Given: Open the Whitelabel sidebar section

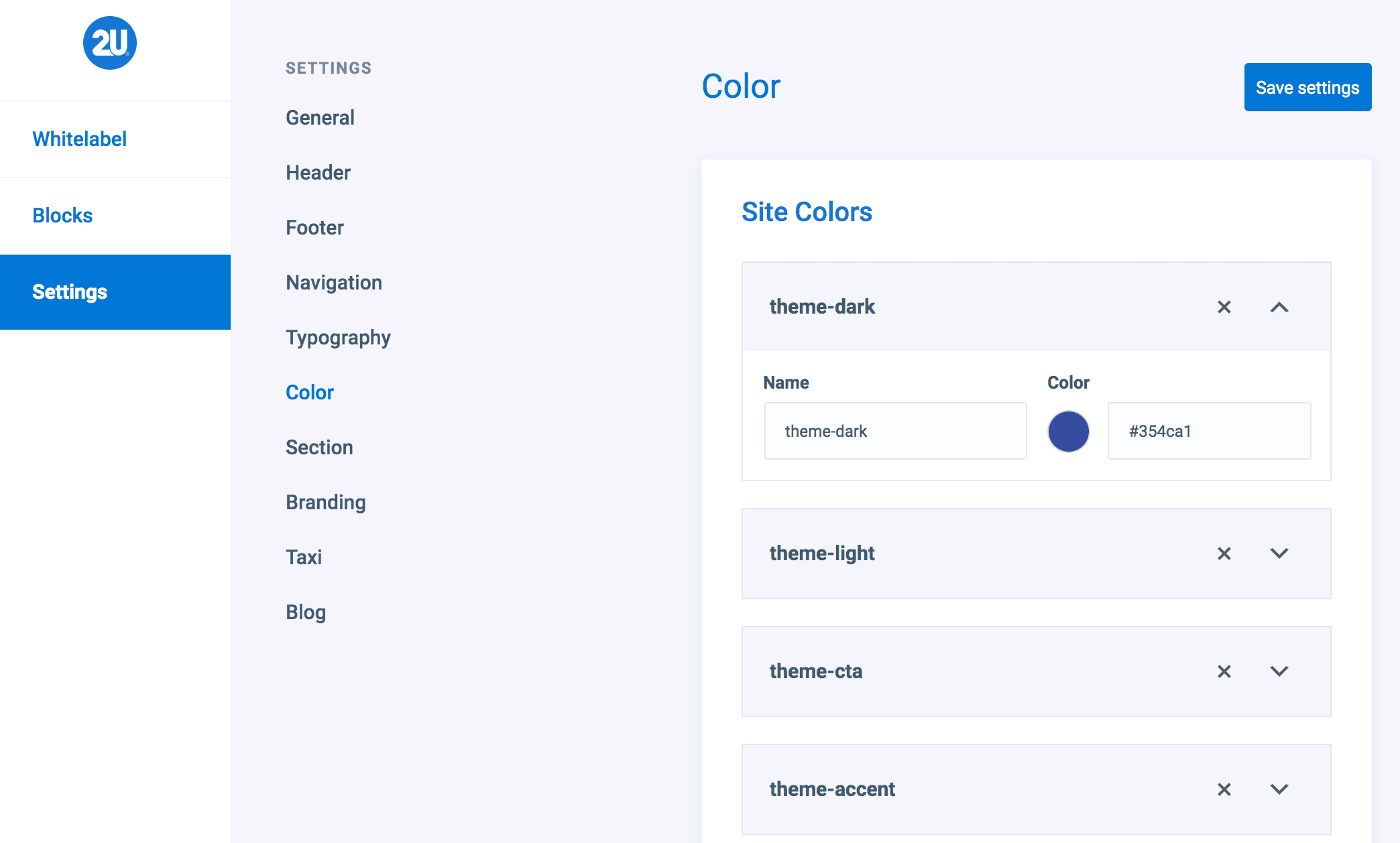Looking at the screenshot, I should pyautogui.click(x=80, y=139).
